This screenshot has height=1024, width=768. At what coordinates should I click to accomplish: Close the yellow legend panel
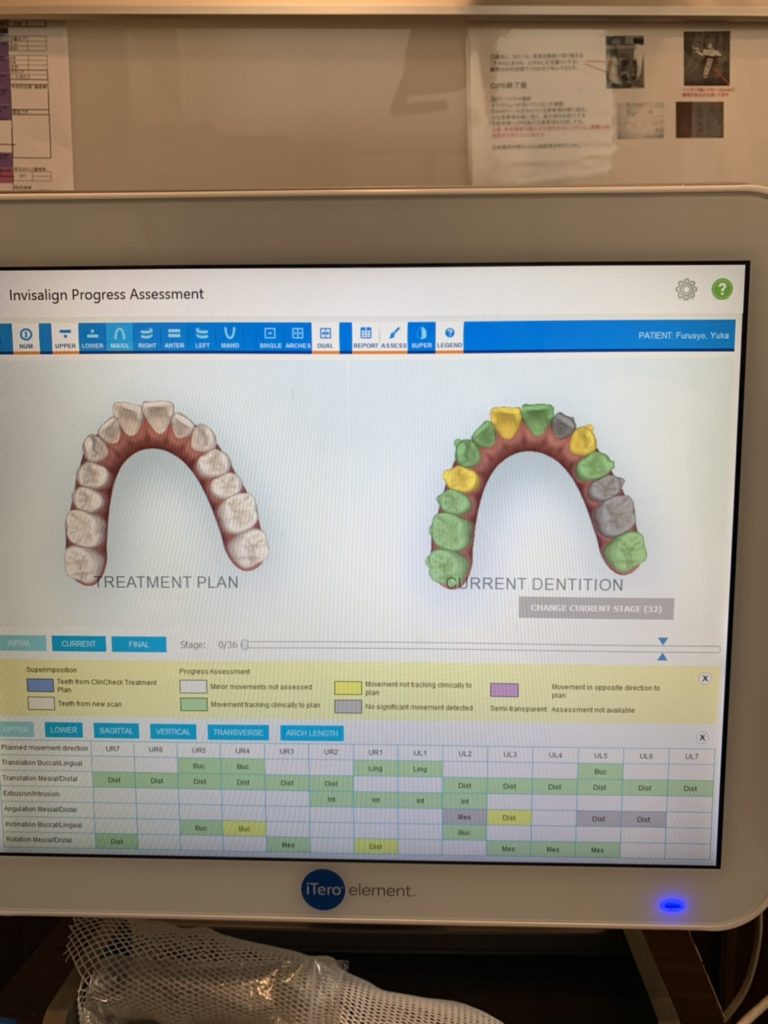coord(705,679)
